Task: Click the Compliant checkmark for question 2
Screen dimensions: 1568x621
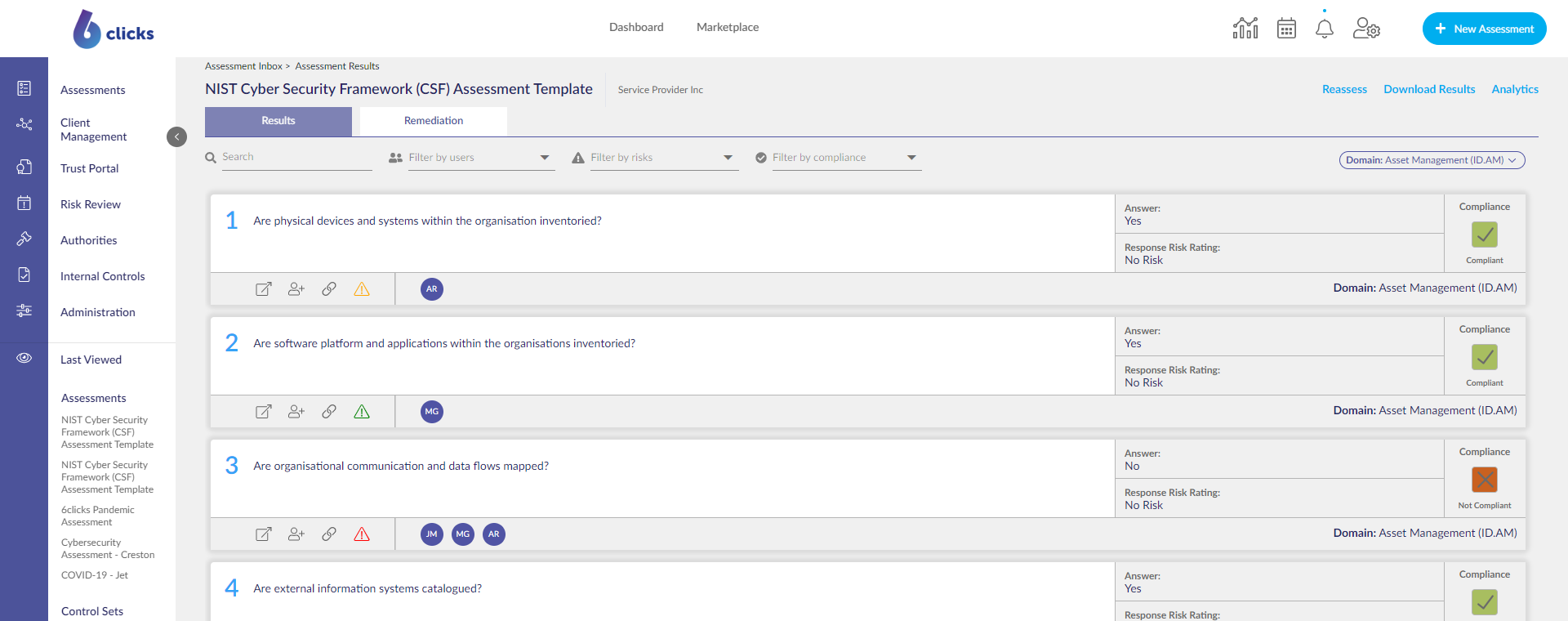Action: coord(1485,357)
